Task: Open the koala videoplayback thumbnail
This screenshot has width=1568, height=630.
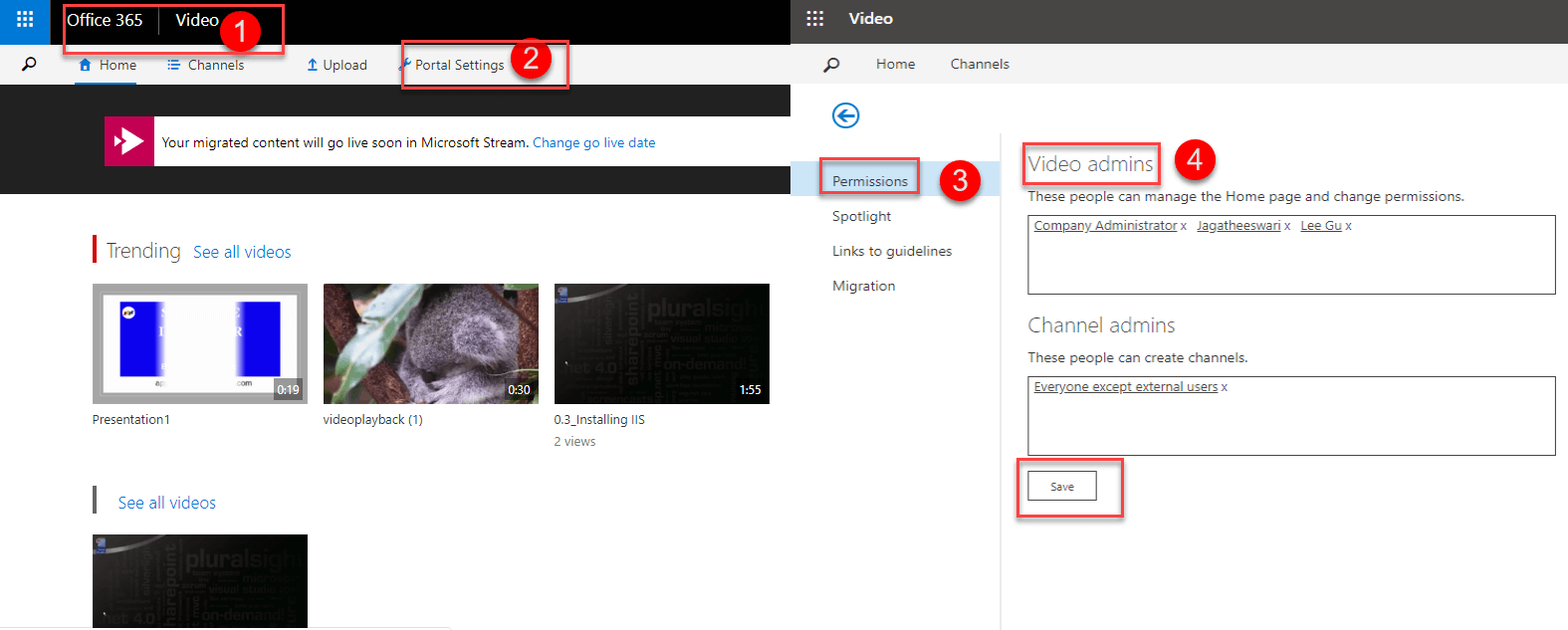Action: point(430,343)
